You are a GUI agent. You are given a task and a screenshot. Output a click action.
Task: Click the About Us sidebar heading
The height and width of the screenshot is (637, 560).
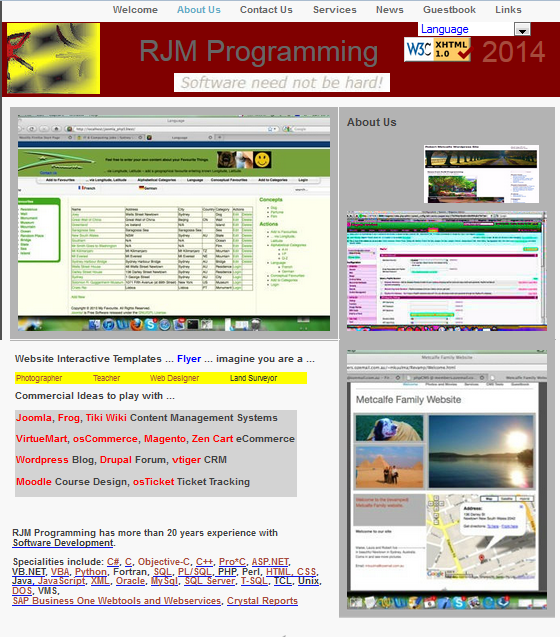click(x=371, y=122)
